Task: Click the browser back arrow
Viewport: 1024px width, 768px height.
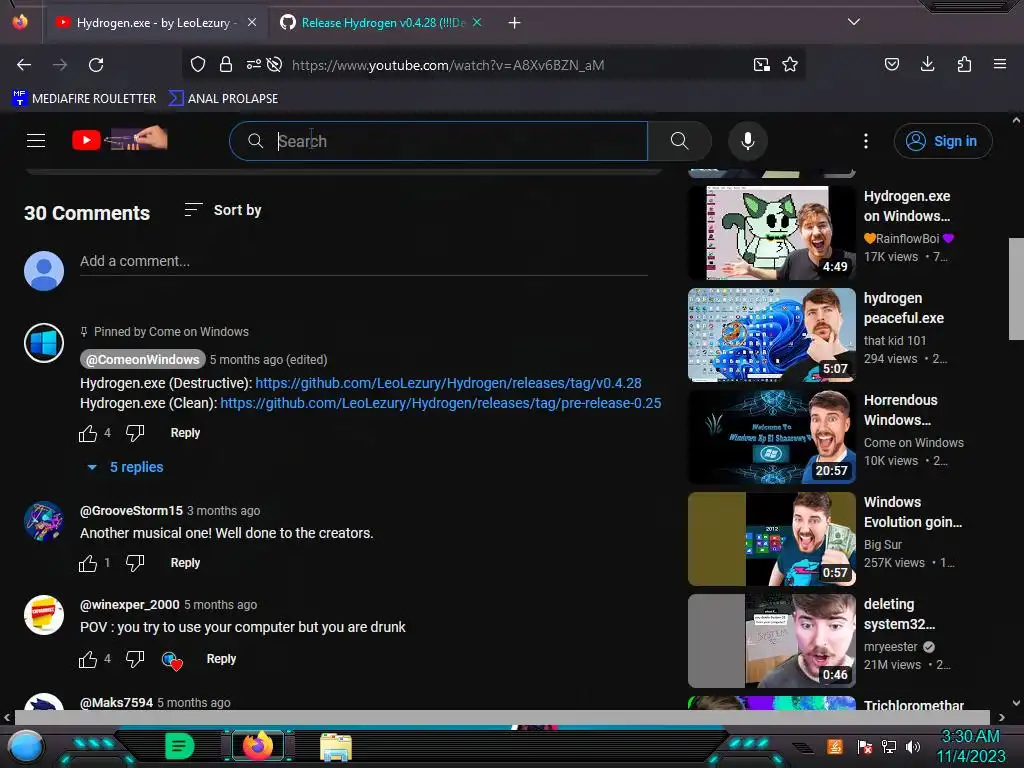Action: pyautogui.click(x=24, y=65)
